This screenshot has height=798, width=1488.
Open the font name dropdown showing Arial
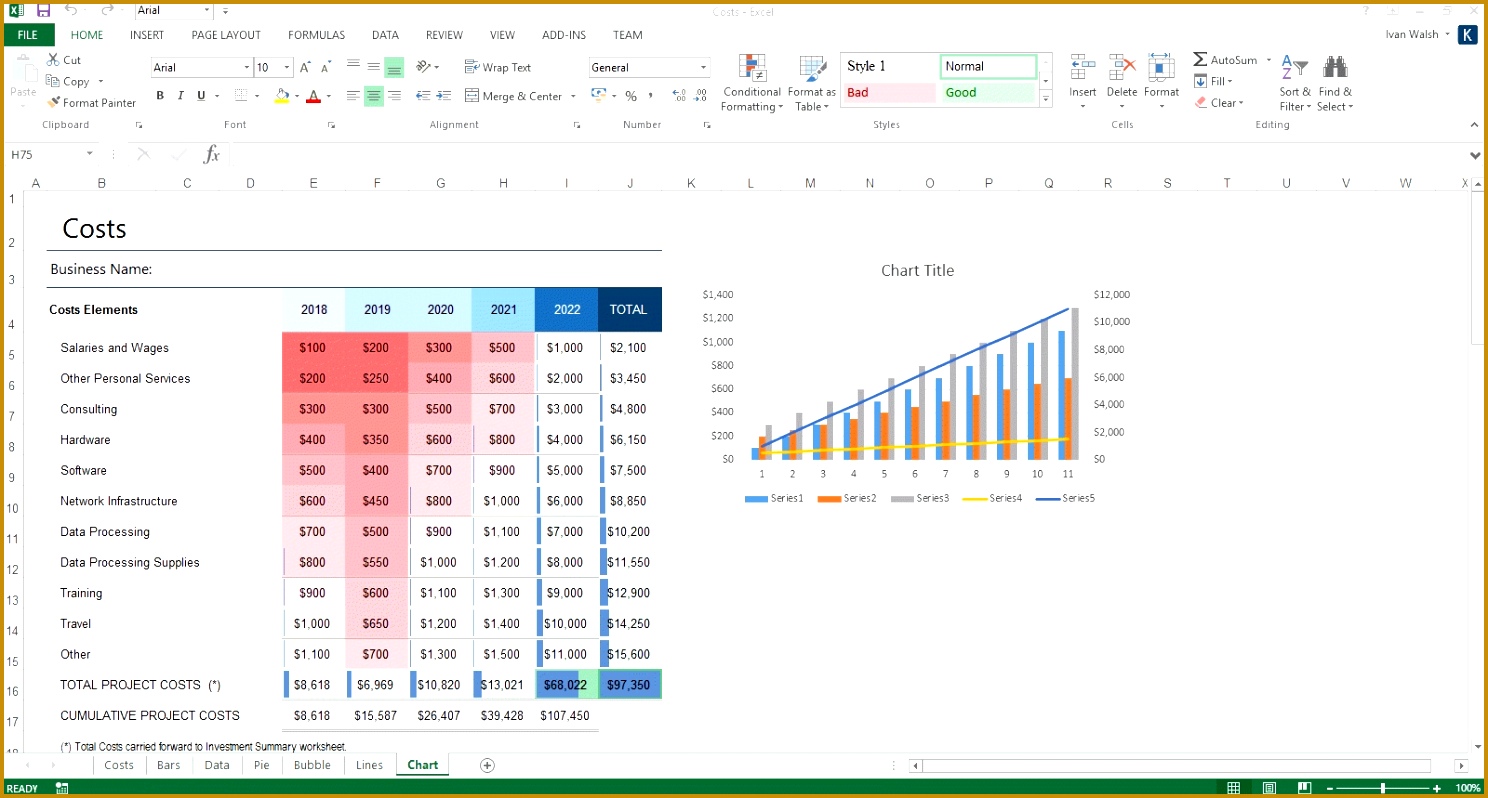[246, 67]
